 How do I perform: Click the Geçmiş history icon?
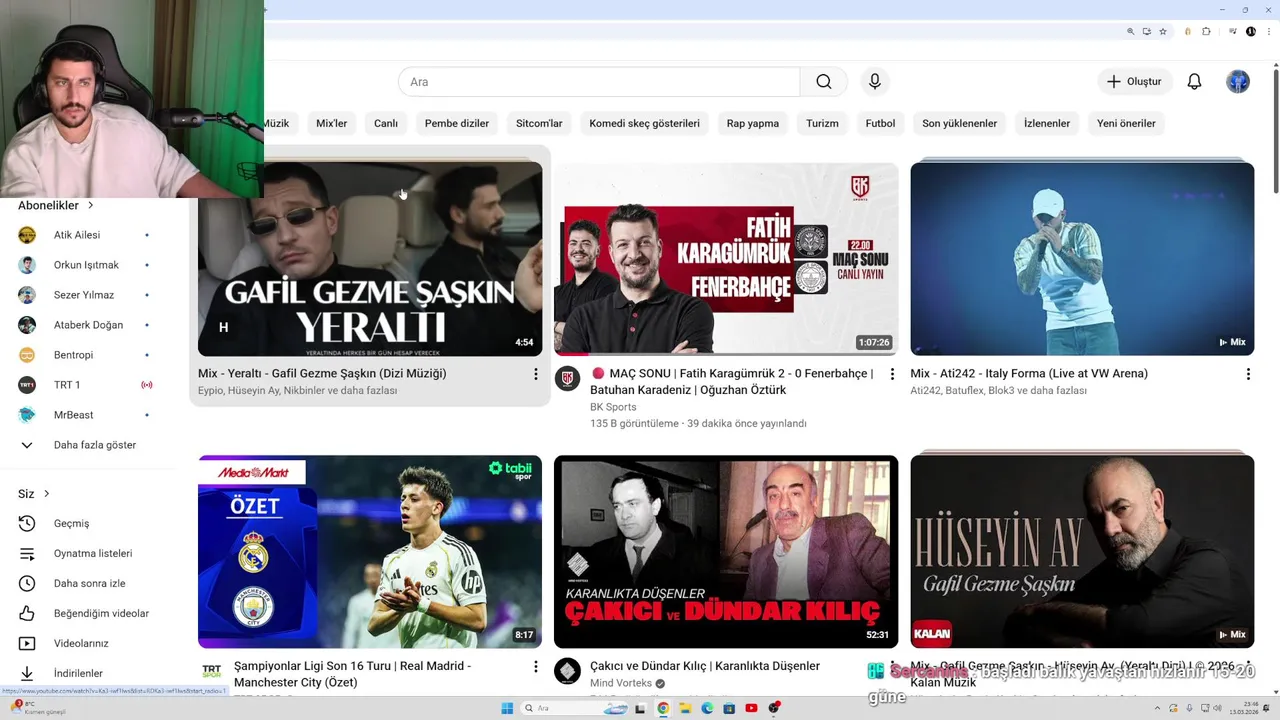[x=27, y=523]
